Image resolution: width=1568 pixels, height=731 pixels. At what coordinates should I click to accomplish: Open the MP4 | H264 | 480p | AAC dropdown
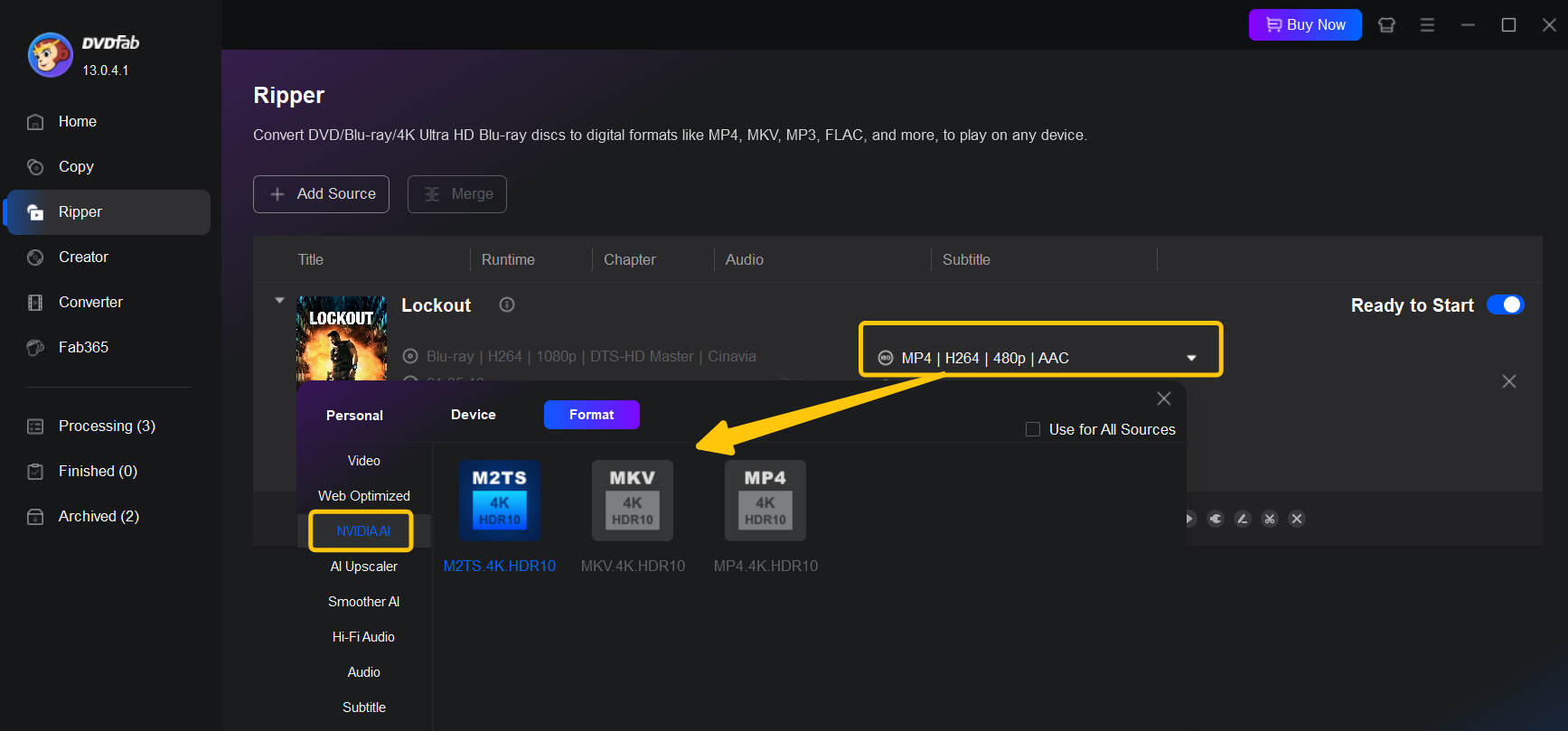point(1040,358)
